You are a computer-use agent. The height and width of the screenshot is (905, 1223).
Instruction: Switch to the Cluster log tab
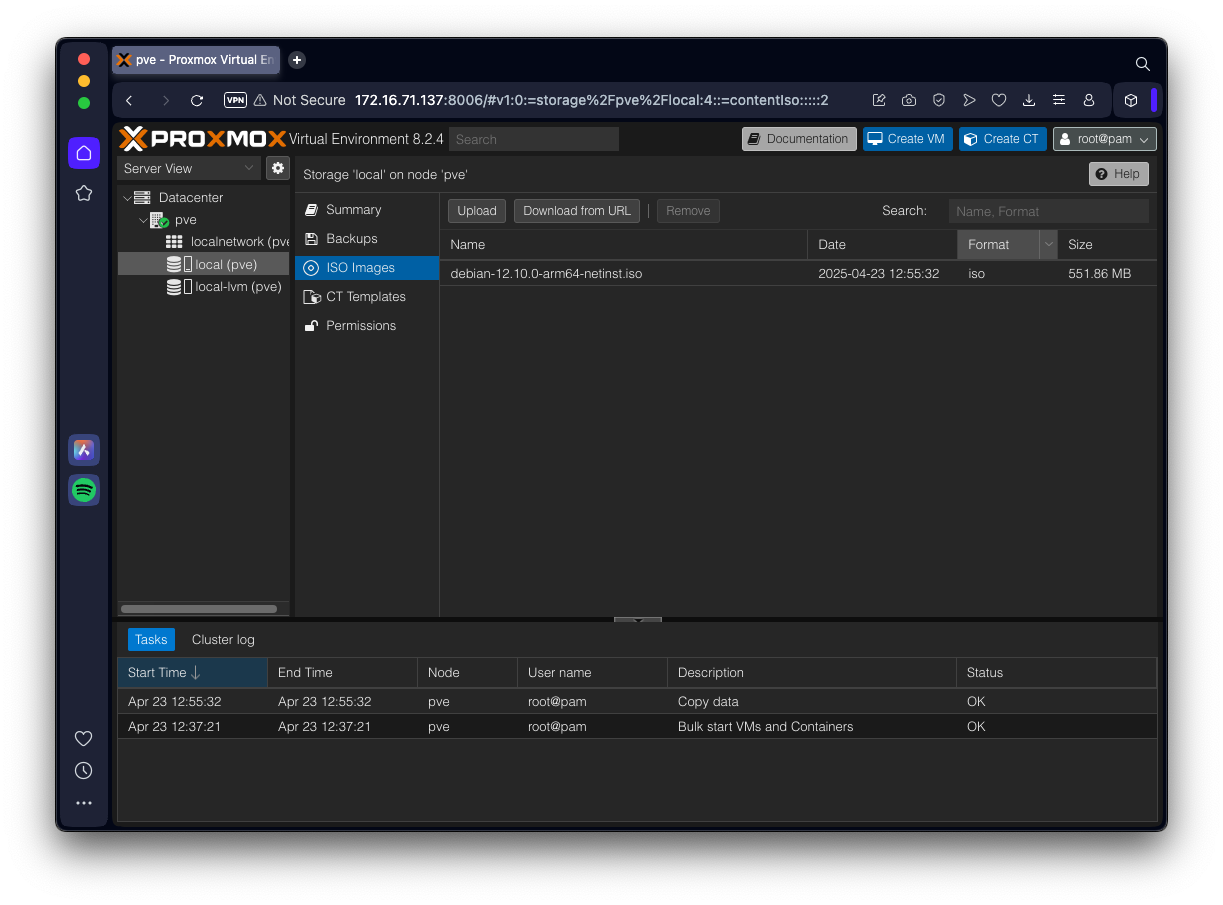pos(223,640)
